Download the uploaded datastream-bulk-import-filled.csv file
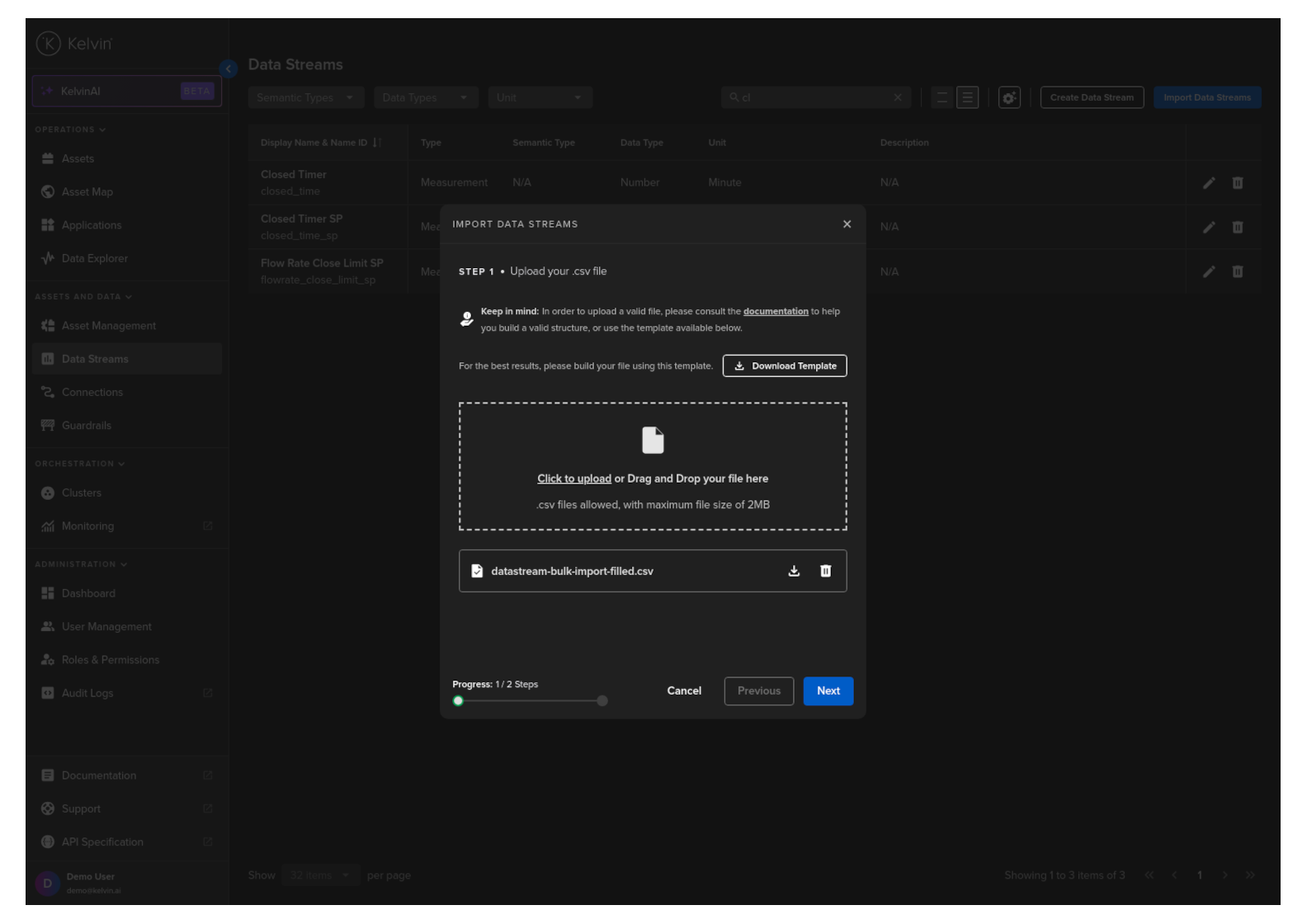 pos(794,571)
